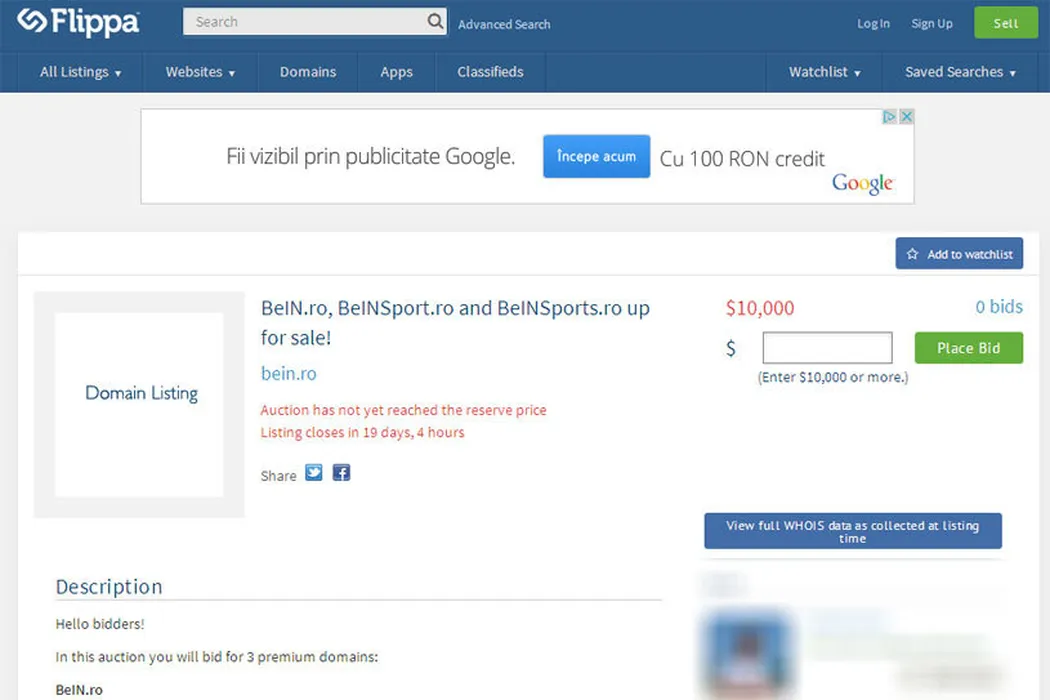Image resolution: width=1050 pixels, height=700 pixels.
Task: Click the Flippa logo
Action: (78, 22)
